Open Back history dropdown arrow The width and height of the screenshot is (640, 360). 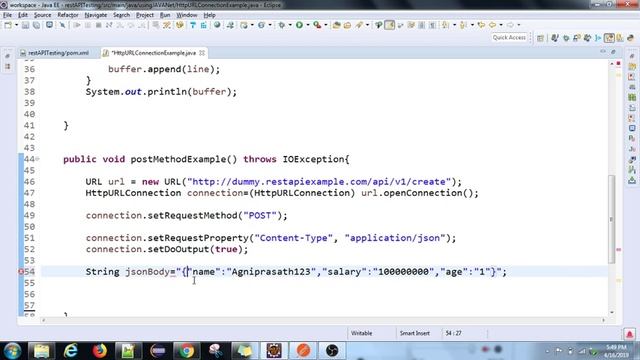coord(501,25)
